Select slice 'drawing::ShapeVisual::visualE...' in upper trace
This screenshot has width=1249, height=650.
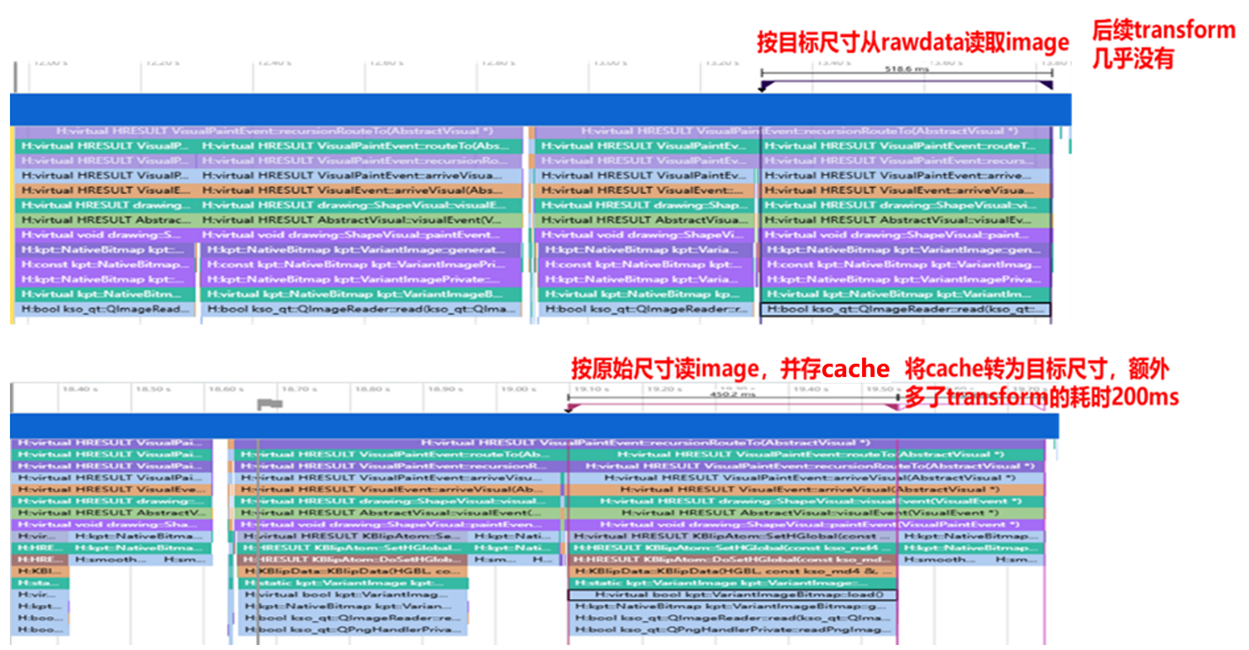coord(361,205)
